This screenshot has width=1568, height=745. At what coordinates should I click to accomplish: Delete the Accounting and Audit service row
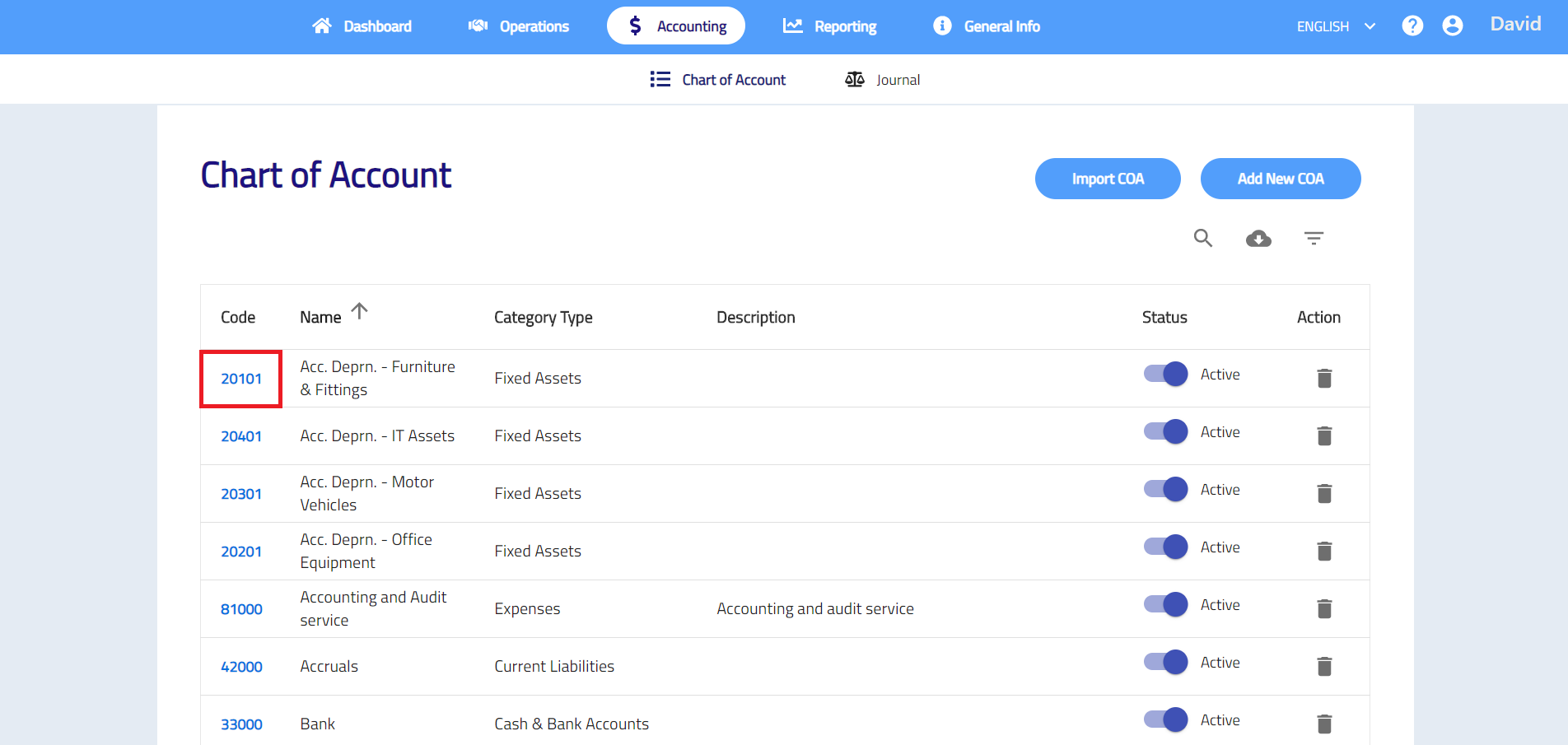[x=1324, y=608]
